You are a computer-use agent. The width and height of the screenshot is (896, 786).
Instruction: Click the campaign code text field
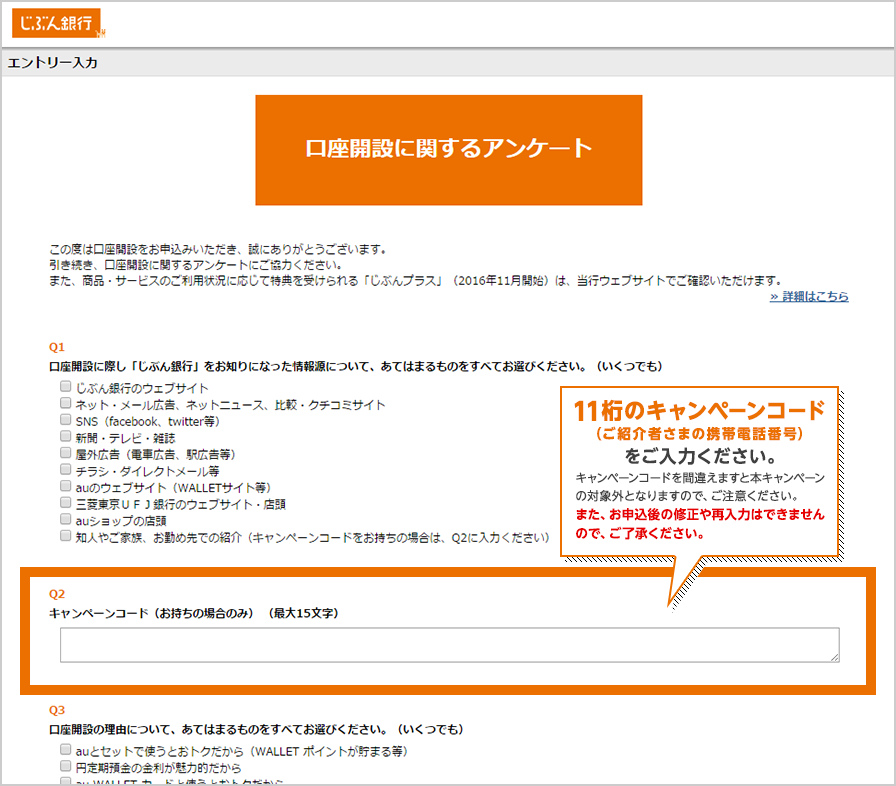[448, 645]
